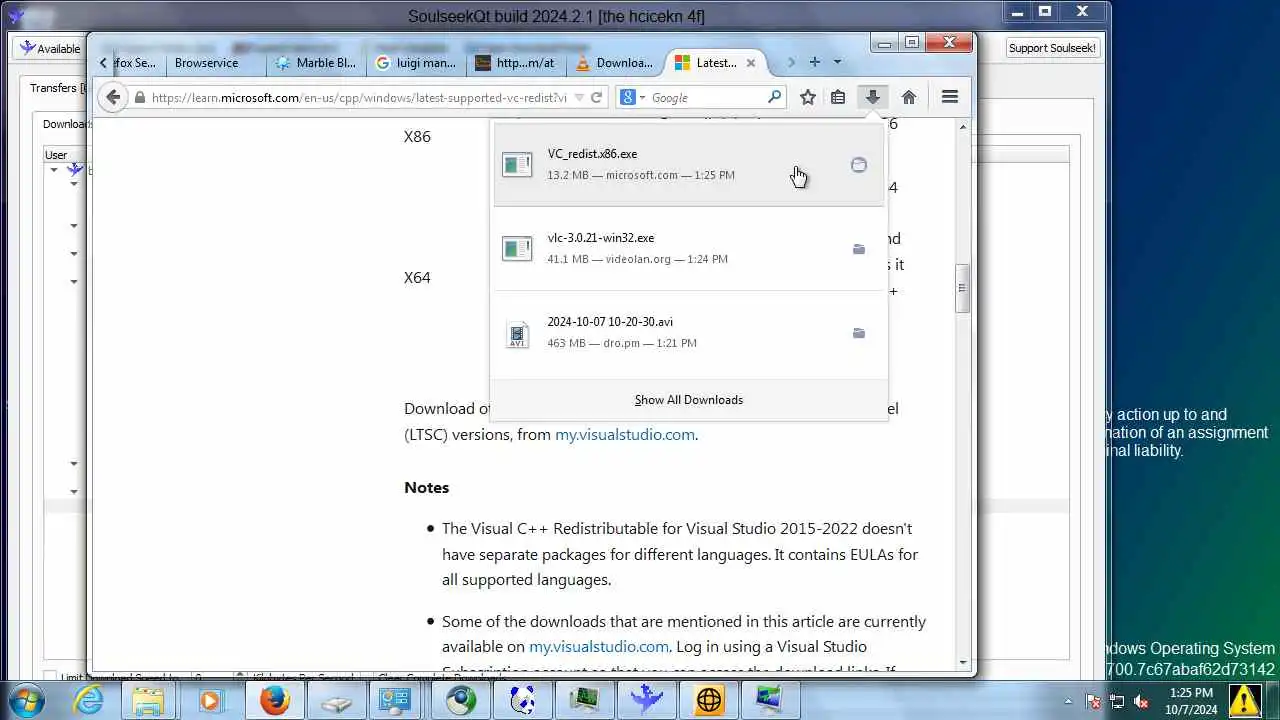Click the muted volume tray icon
1280x720 pixels.
(x=1141, y=701)
